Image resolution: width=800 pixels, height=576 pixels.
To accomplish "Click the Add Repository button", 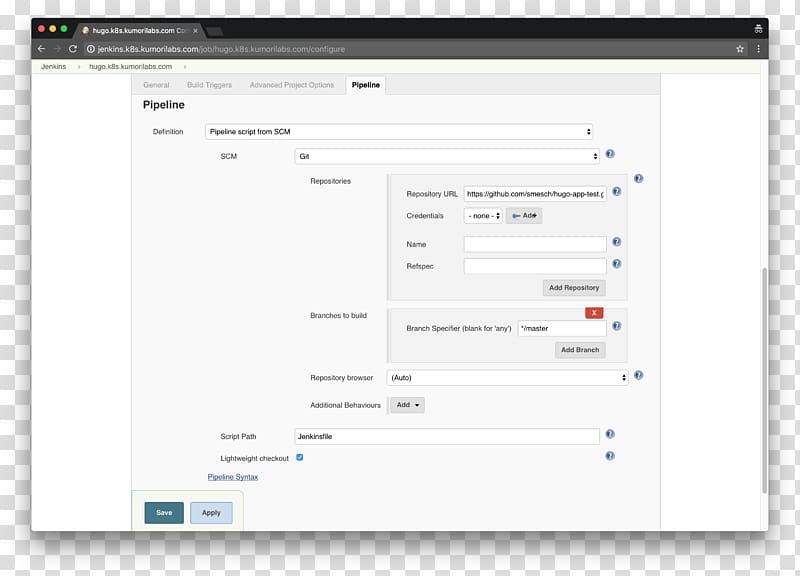I will (x=574, y=288).
